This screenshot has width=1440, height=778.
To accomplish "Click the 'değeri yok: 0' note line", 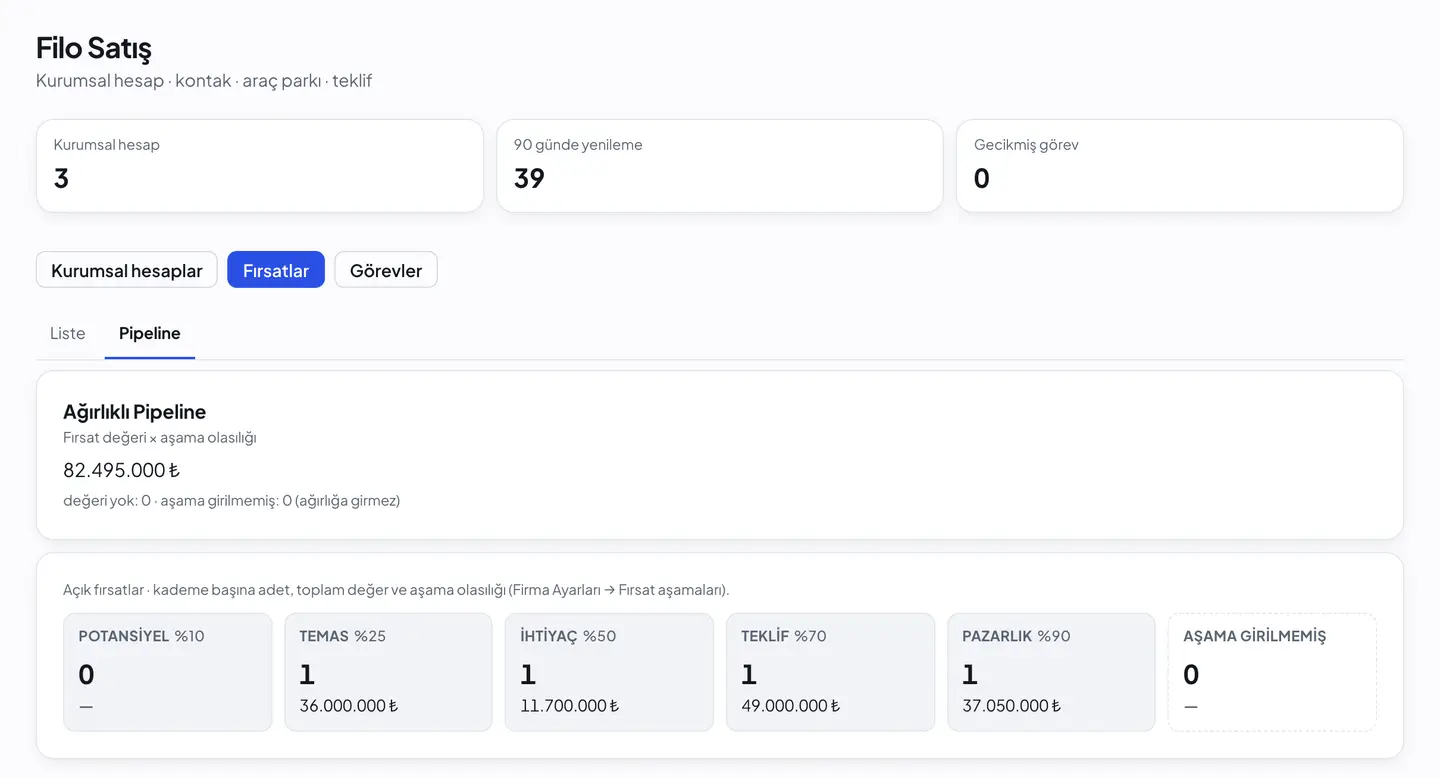I will pyautogui.click(x=231, y=501).
